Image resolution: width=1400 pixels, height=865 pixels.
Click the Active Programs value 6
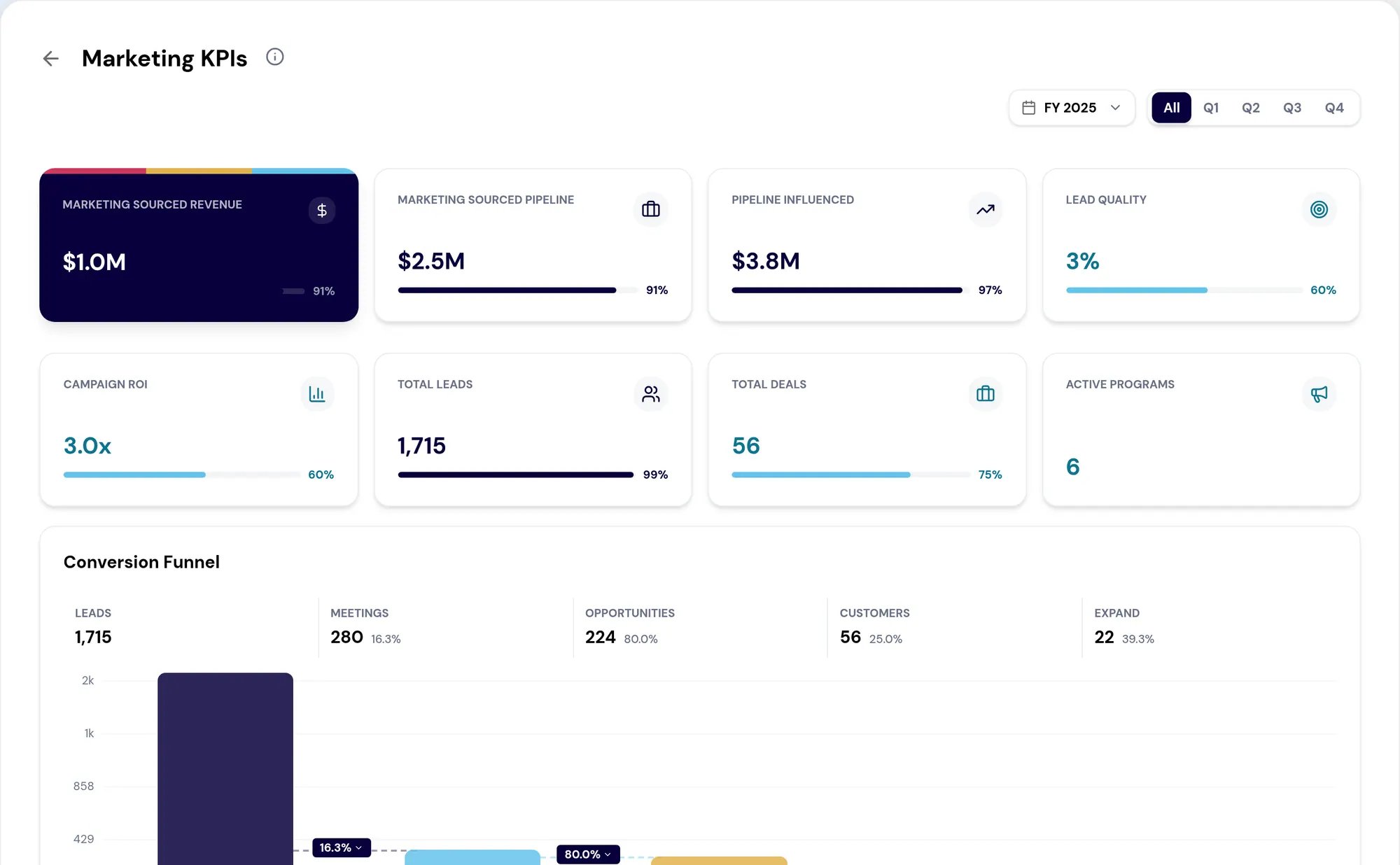(x=1073, y=467)
